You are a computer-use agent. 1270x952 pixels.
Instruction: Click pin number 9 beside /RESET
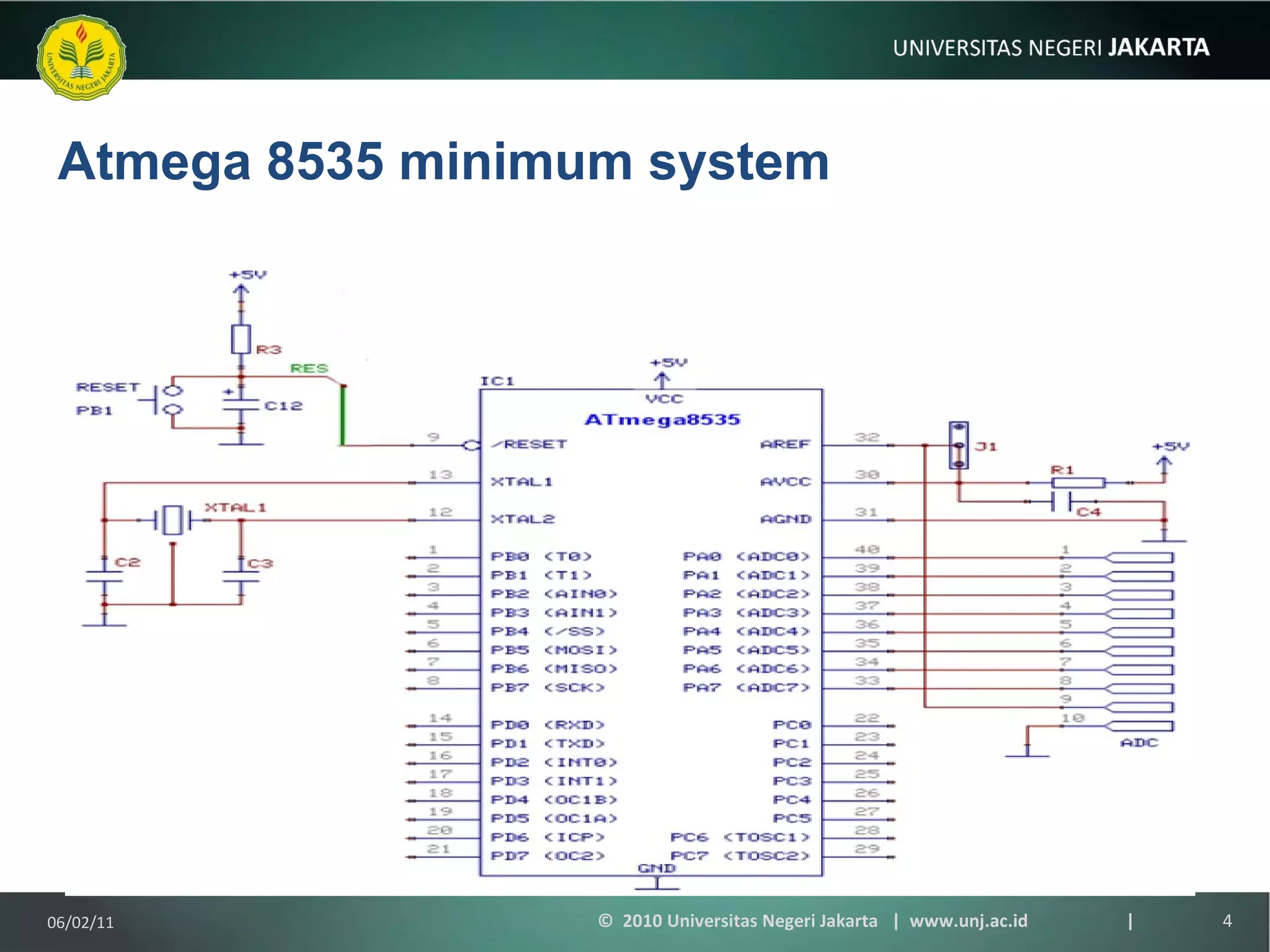coord(433,437)
